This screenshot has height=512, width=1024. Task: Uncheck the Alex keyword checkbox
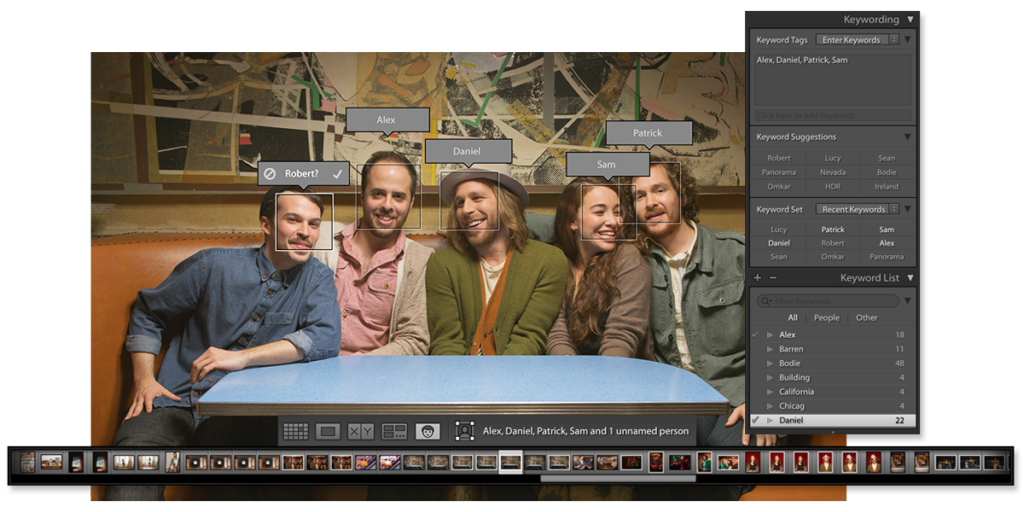[x=755, y=335]
